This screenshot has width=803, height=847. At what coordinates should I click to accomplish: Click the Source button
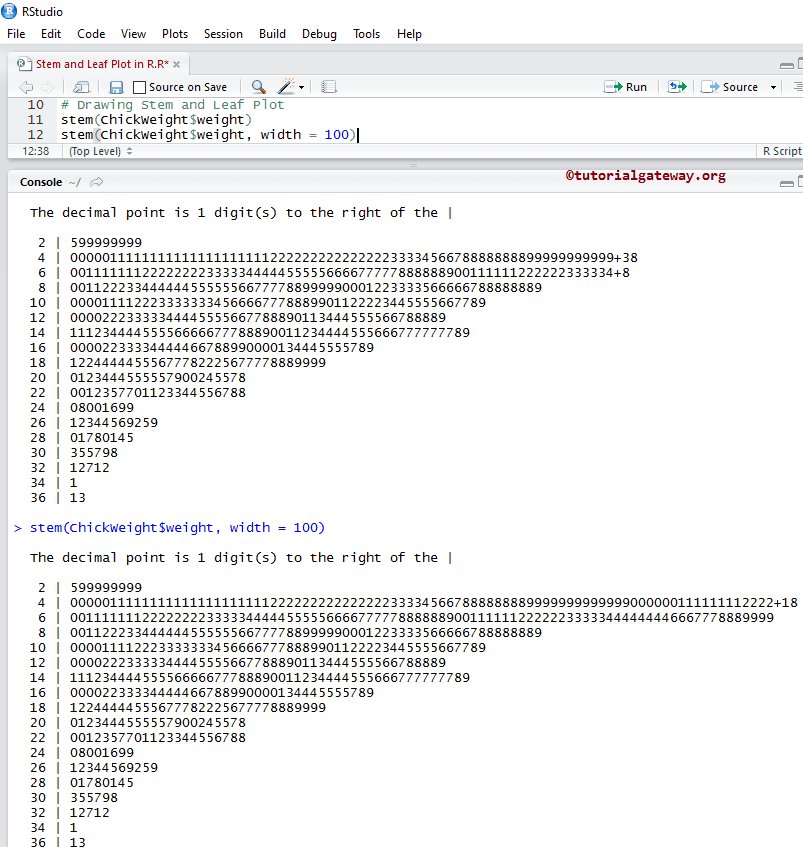click(731, 87)
